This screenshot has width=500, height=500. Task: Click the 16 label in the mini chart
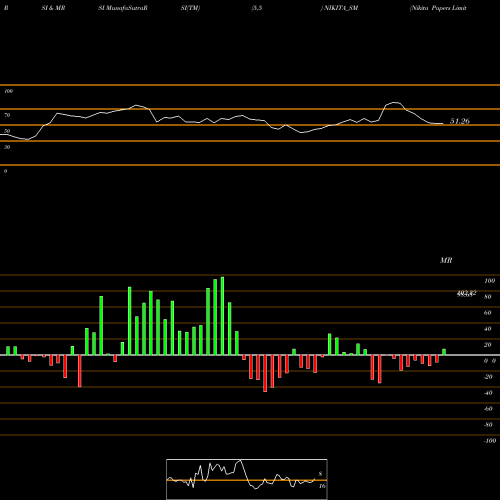point(322,486)
